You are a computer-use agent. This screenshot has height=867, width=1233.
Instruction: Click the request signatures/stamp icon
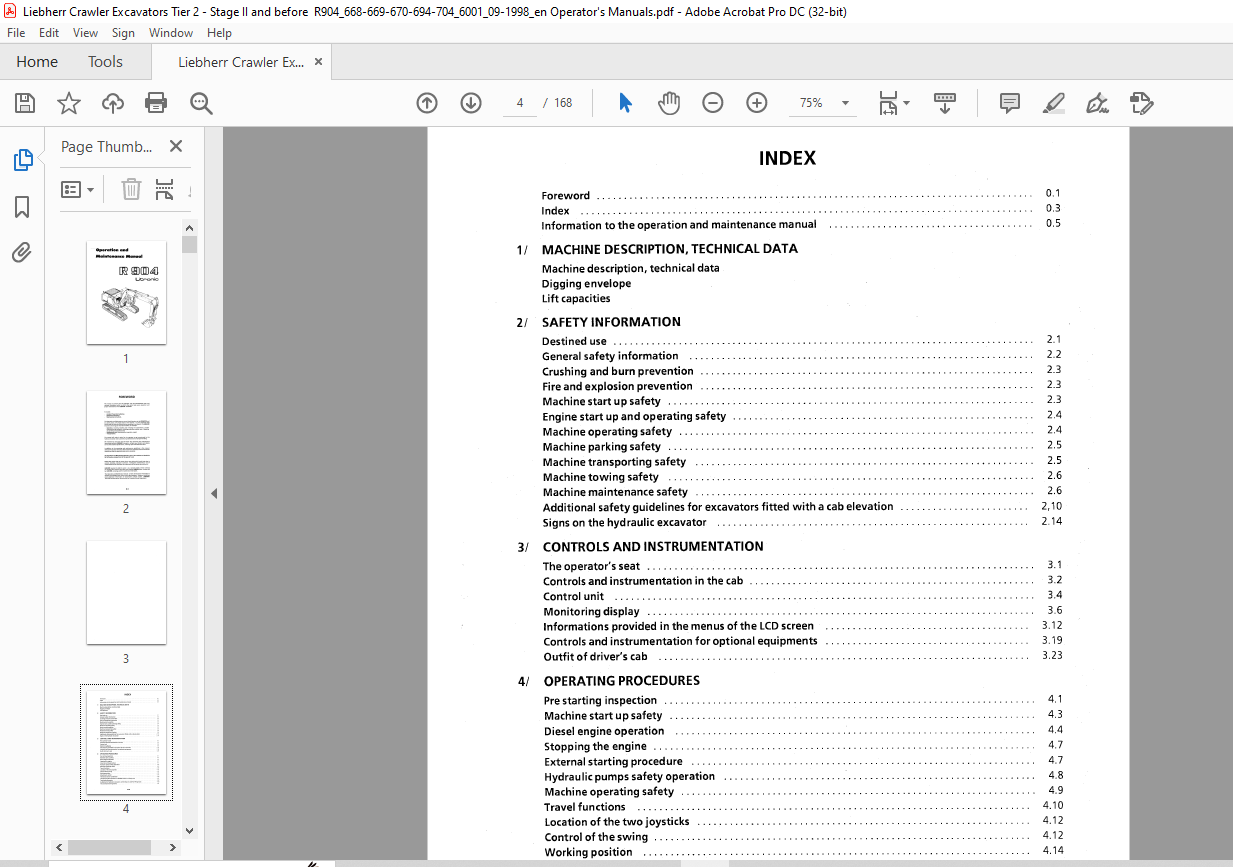coord(1142,102)
